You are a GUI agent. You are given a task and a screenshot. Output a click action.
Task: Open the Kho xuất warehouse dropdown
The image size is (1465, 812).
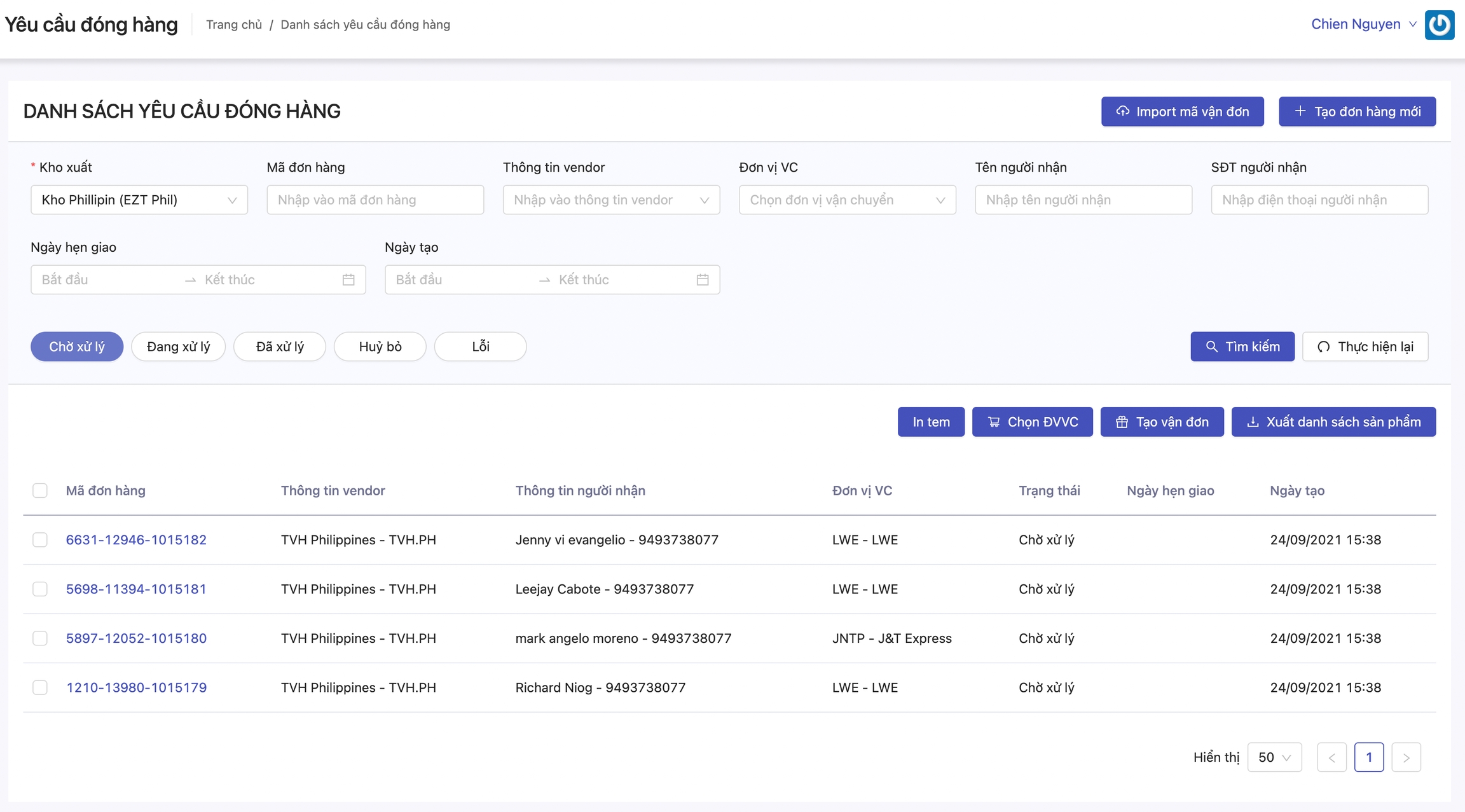click(x=139, y=200)
